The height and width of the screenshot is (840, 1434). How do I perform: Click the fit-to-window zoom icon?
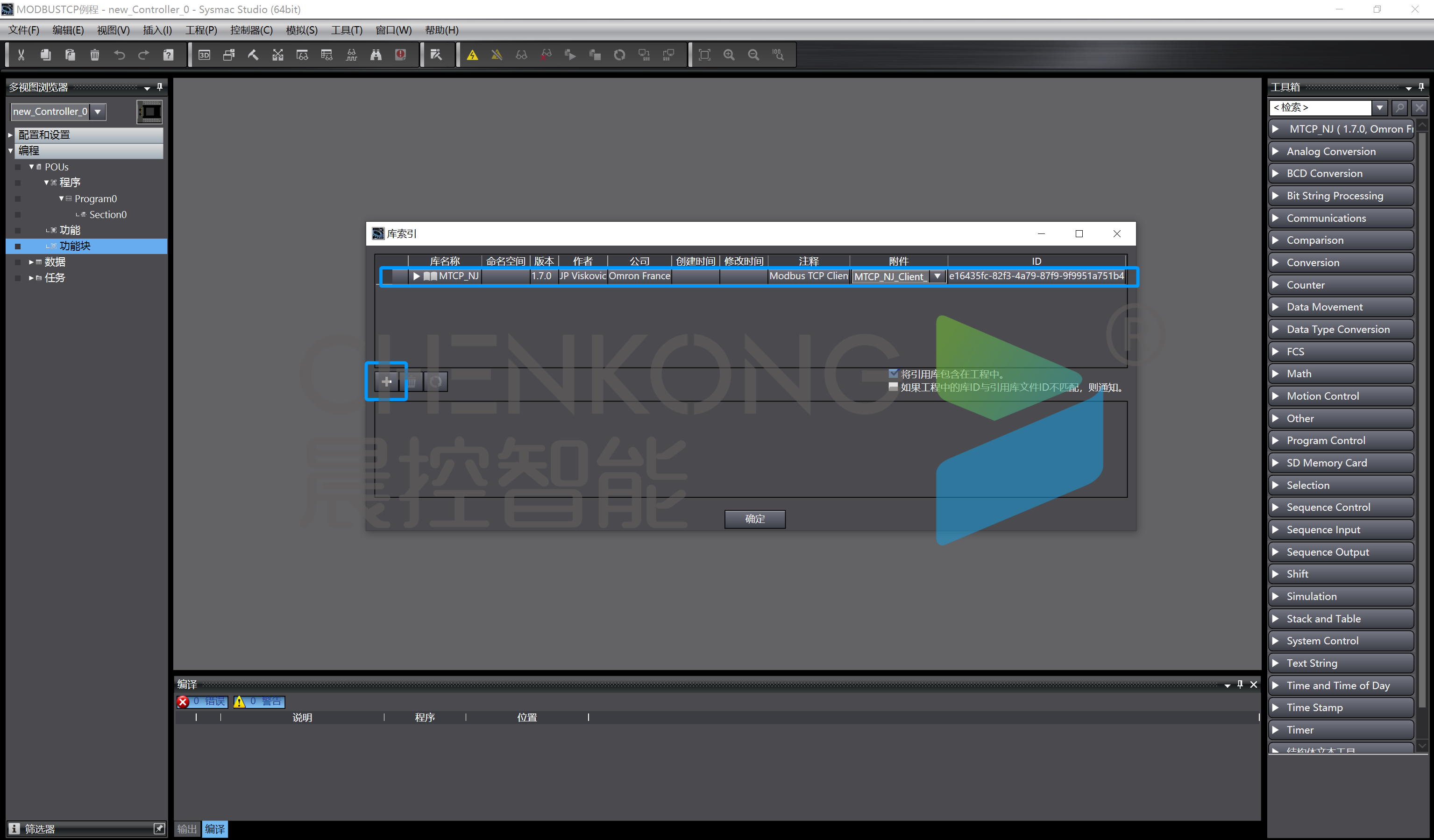704,55
